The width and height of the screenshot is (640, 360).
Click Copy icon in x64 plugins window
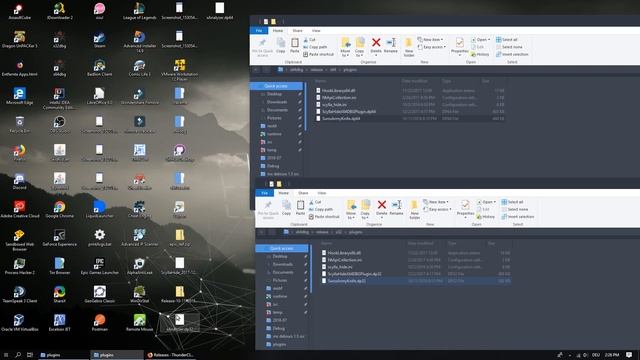[281, 45]
